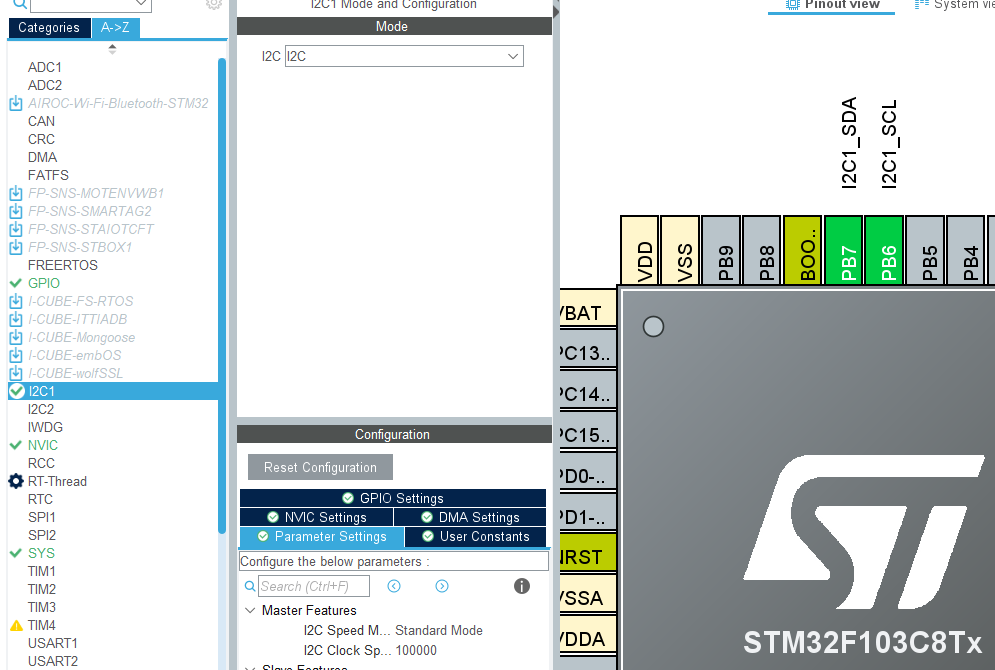Select SPI1 peripheral

pos(42,517)
